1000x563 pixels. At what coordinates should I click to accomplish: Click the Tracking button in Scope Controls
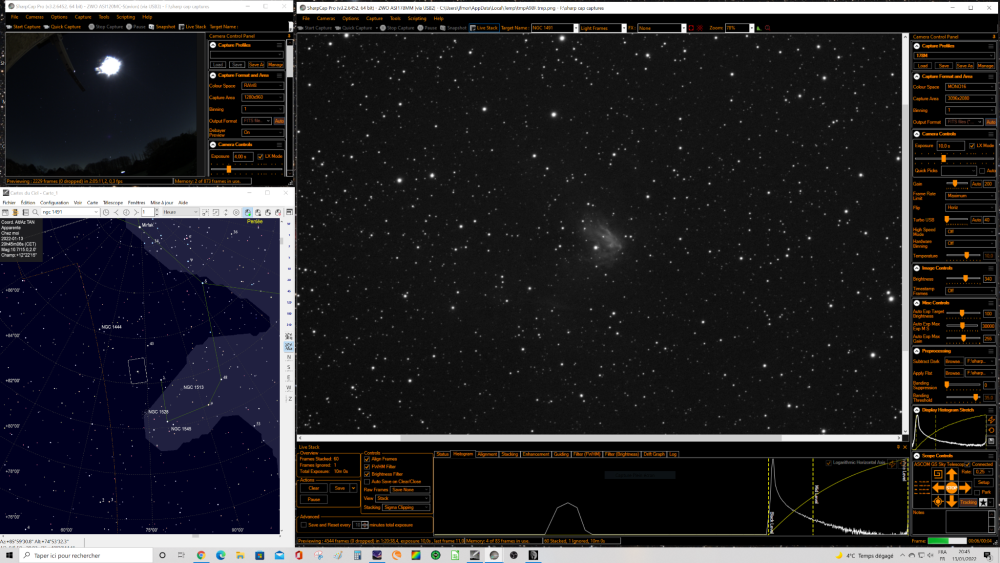[x=968, y=502]
